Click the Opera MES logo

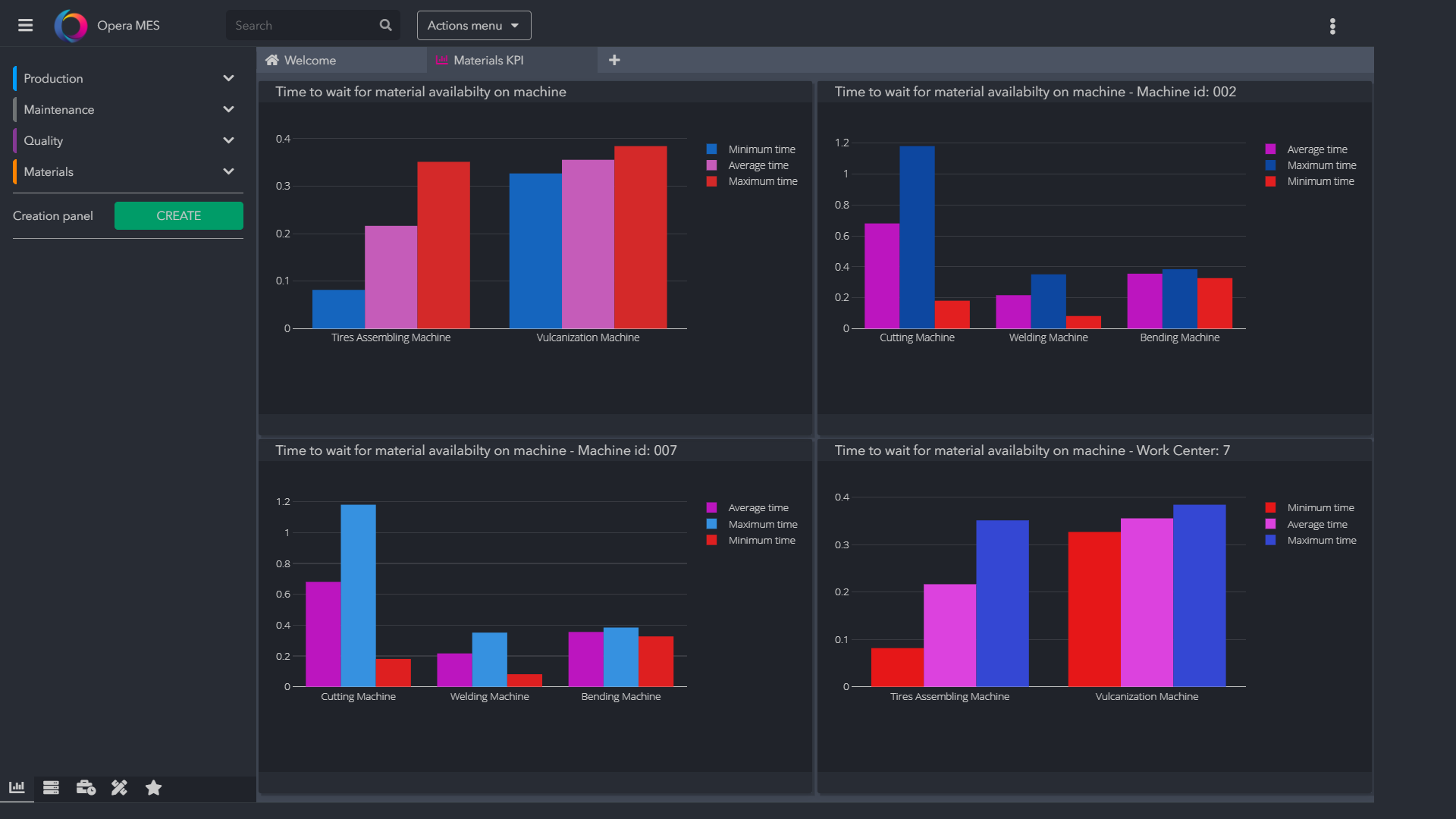coord(71,26)
